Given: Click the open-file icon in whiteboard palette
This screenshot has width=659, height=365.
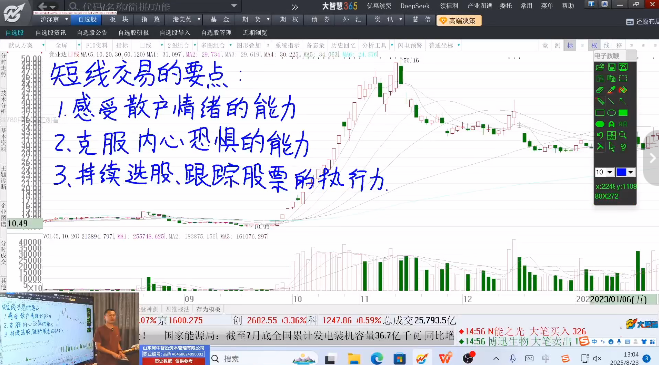Looking at the screenshot, I should (600, 67).
